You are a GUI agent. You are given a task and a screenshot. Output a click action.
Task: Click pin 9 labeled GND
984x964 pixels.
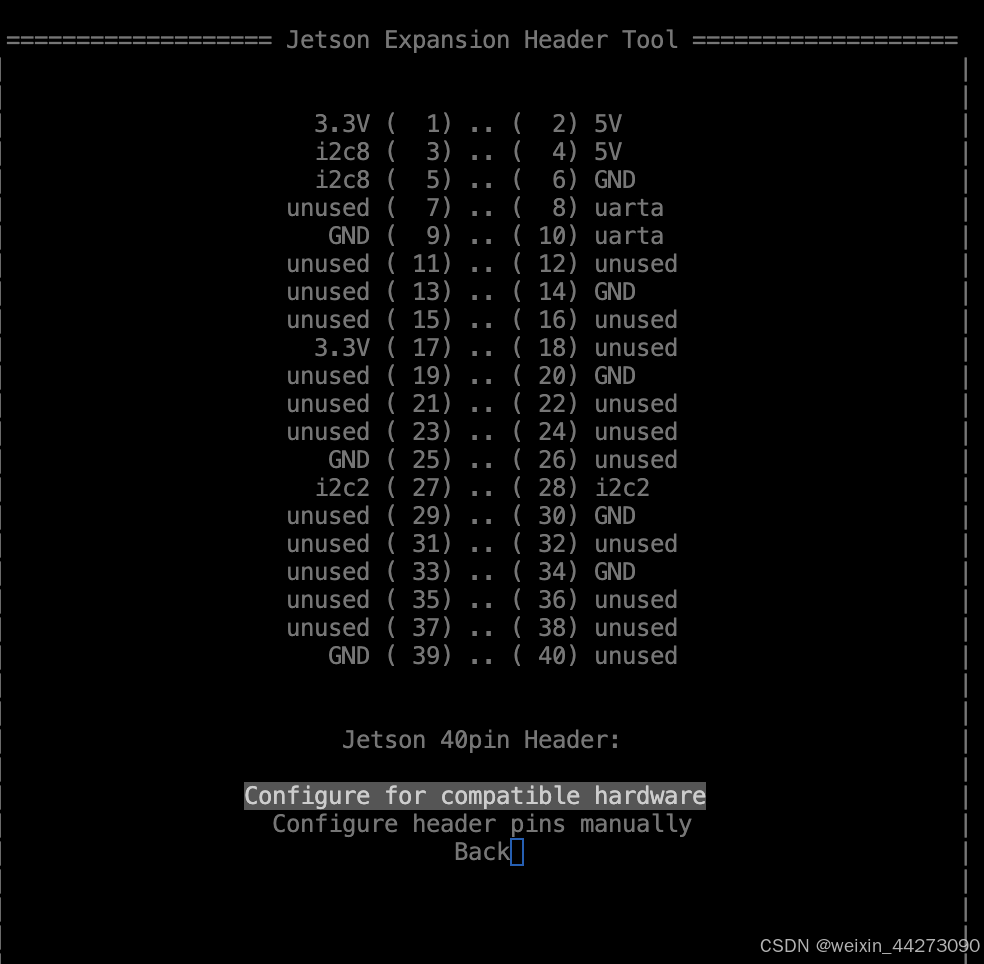390,235
